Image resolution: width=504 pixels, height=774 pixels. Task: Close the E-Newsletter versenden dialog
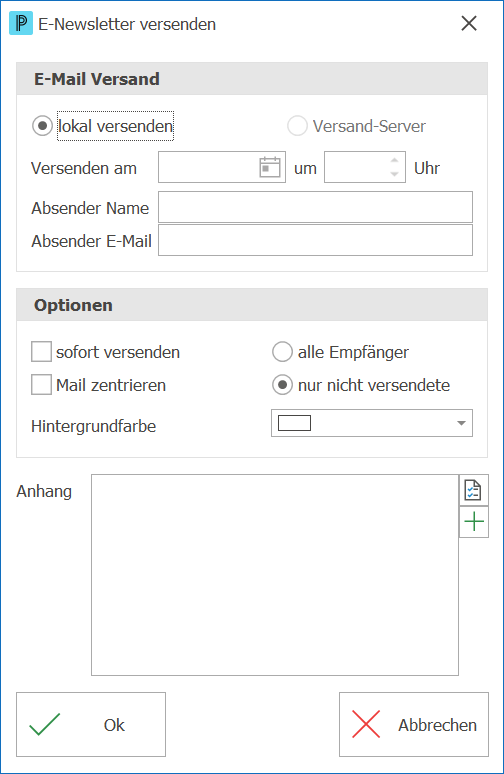[x=469, y=23]
